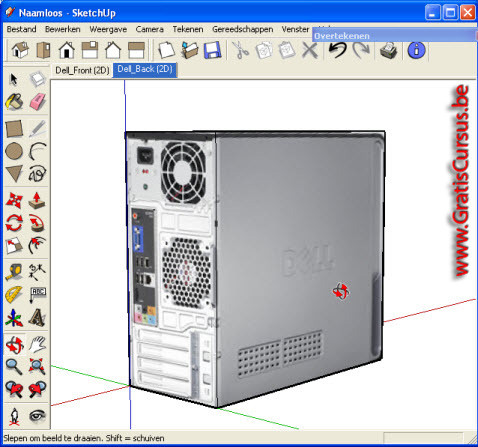This screenshot has width=478, height=447.
Task: Select the pink Eraser tool
Action: [x=37, y=101]
